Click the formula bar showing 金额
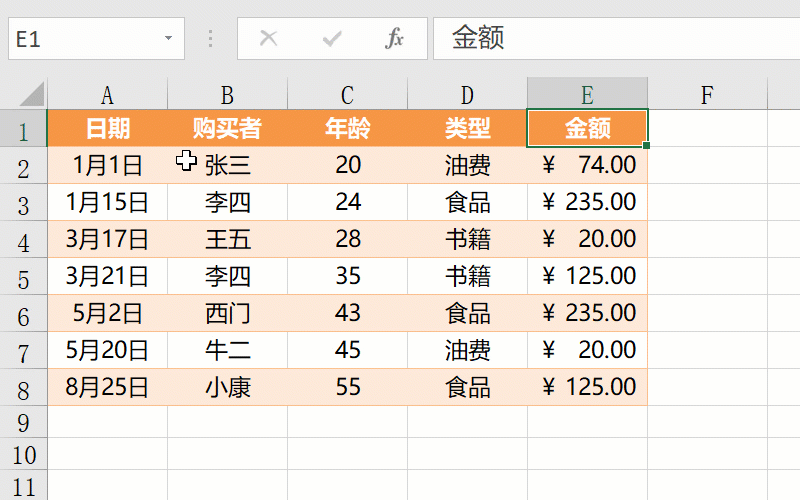The height and width of the screenshot is (500, 800). (616, 39)
